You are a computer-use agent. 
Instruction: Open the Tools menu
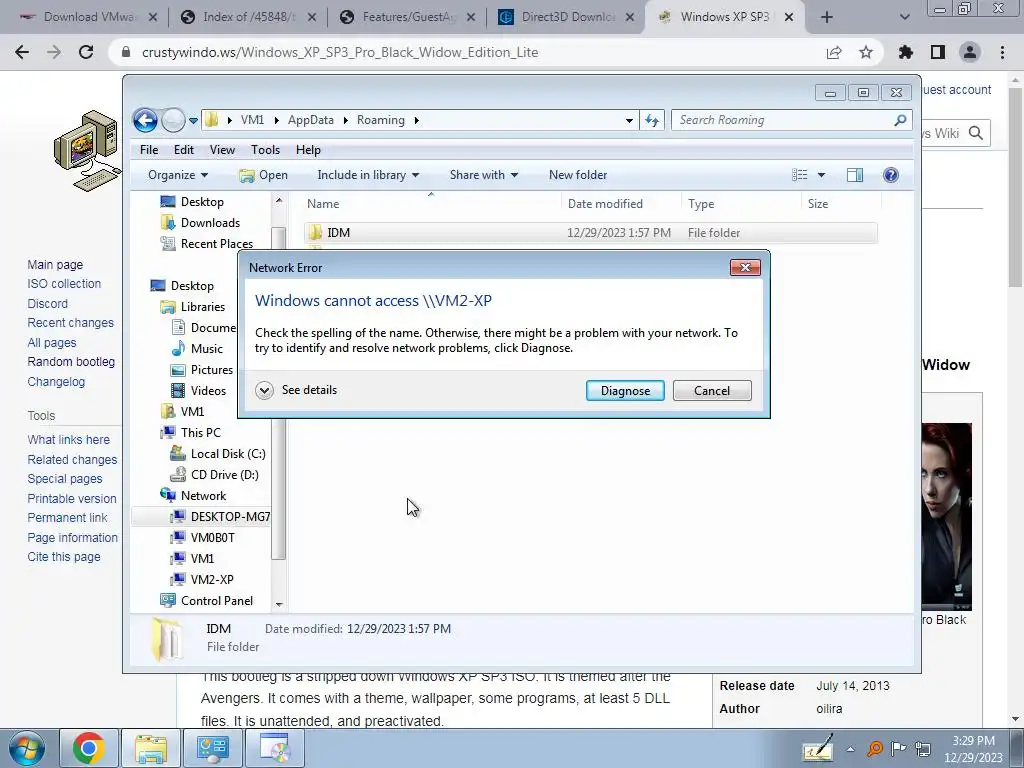coord(265,150)
